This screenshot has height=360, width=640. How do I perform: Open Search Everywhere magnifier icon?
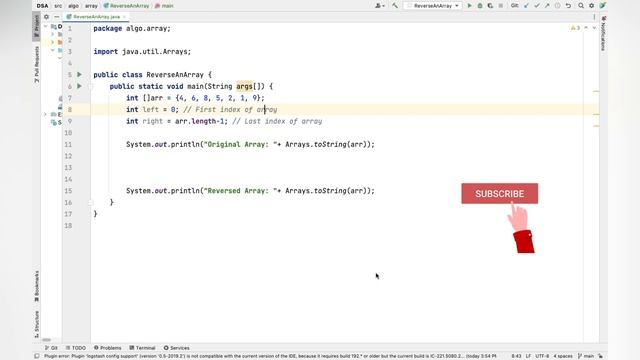tap(581, 6)
